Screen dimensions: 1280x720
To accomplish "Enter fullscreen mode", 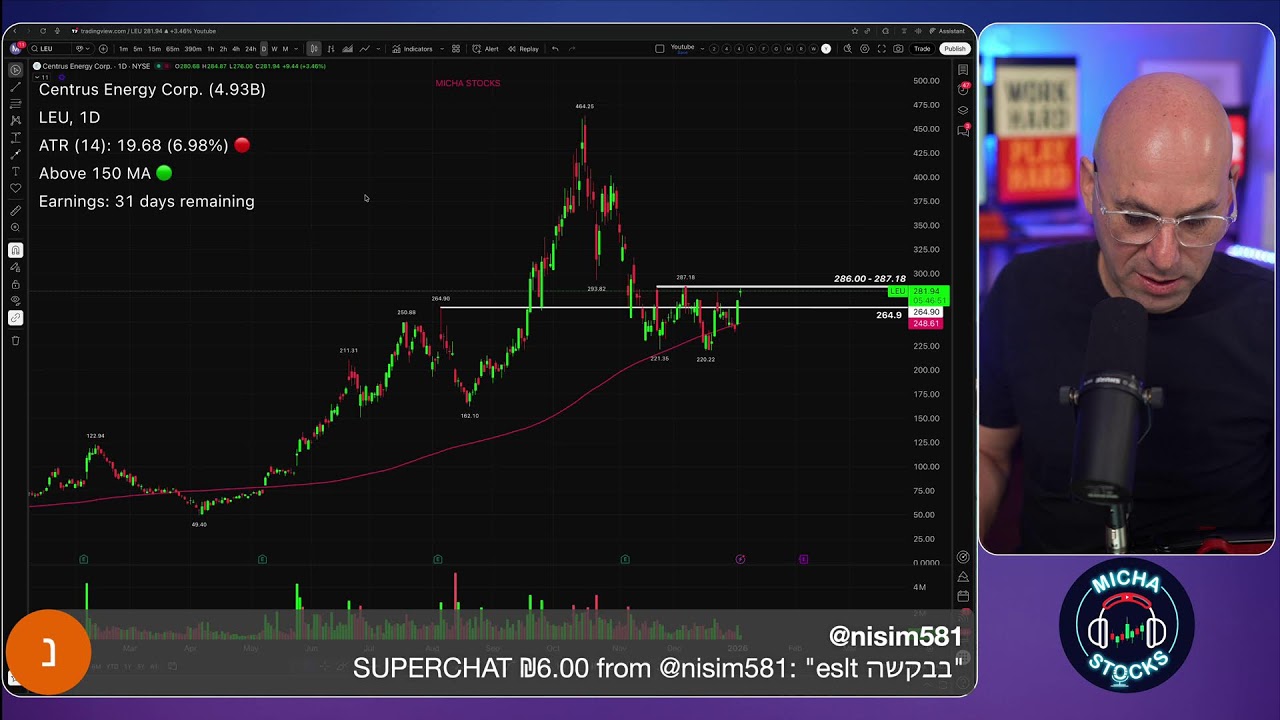I will point(882,48).
